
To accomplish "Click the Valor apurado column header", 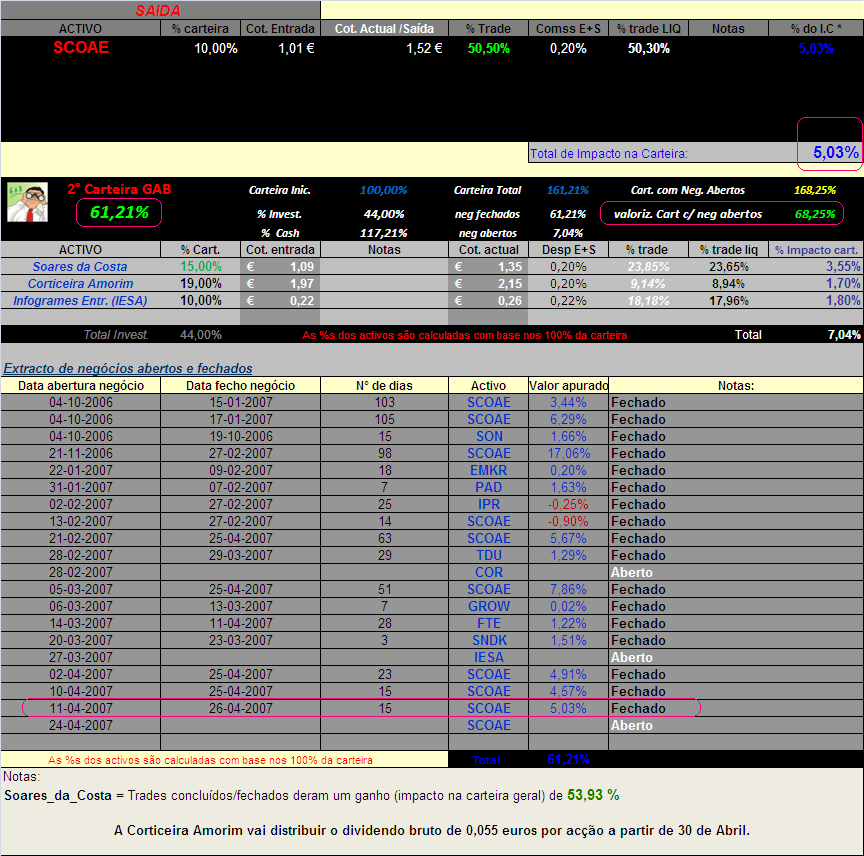I will [568, 386].
